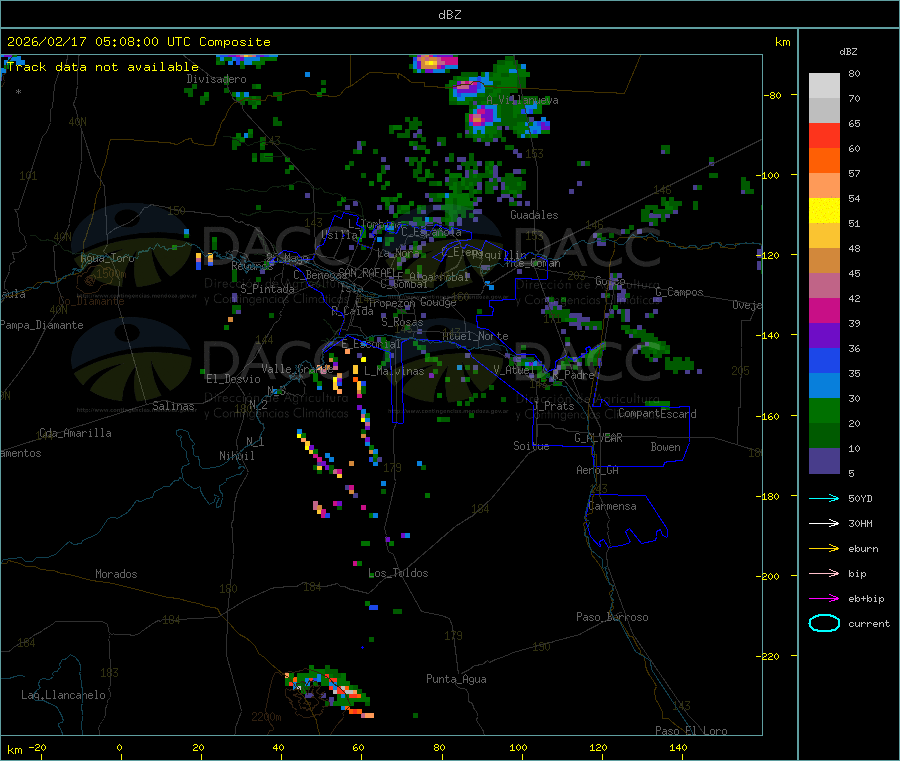
Task: Click the 'Lag.Llancanelo' map label
Action: [64, 695]
